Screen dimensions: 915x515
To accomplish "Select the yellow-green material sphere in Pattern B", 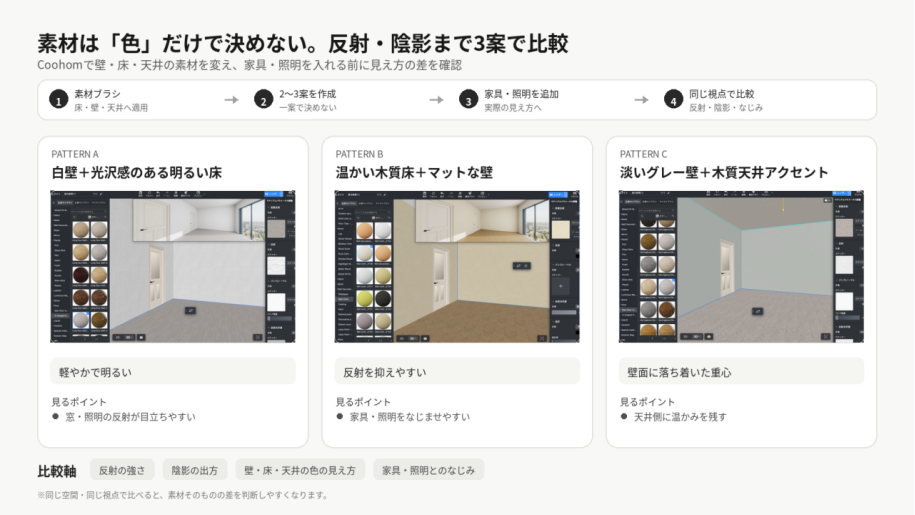I will (365, 299).
